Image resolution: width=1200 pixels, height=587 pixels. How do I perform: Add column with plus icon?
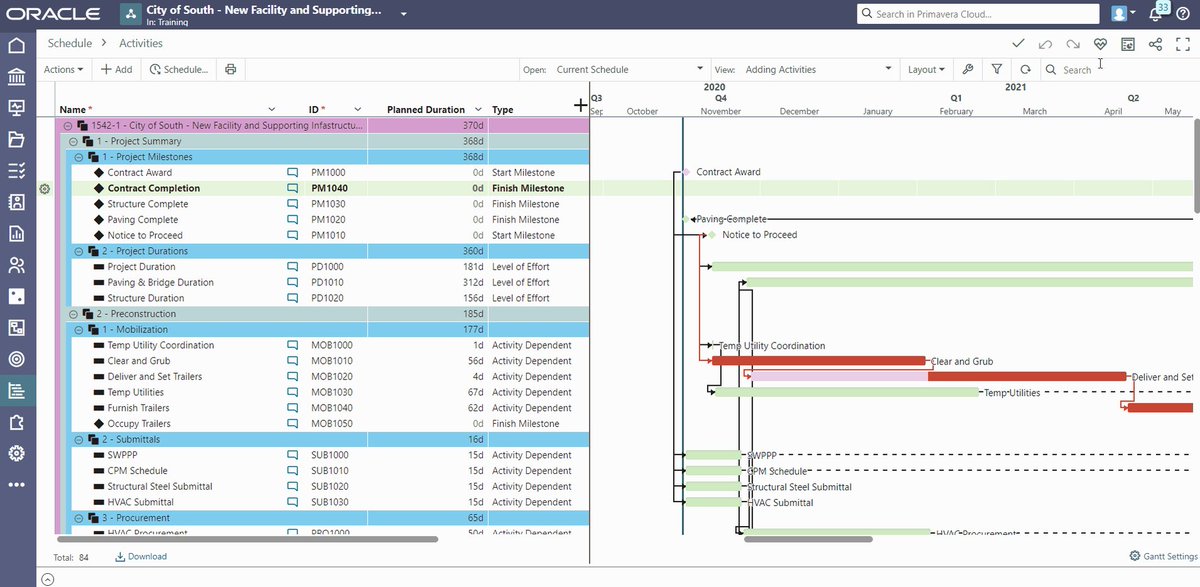point(579,105)
